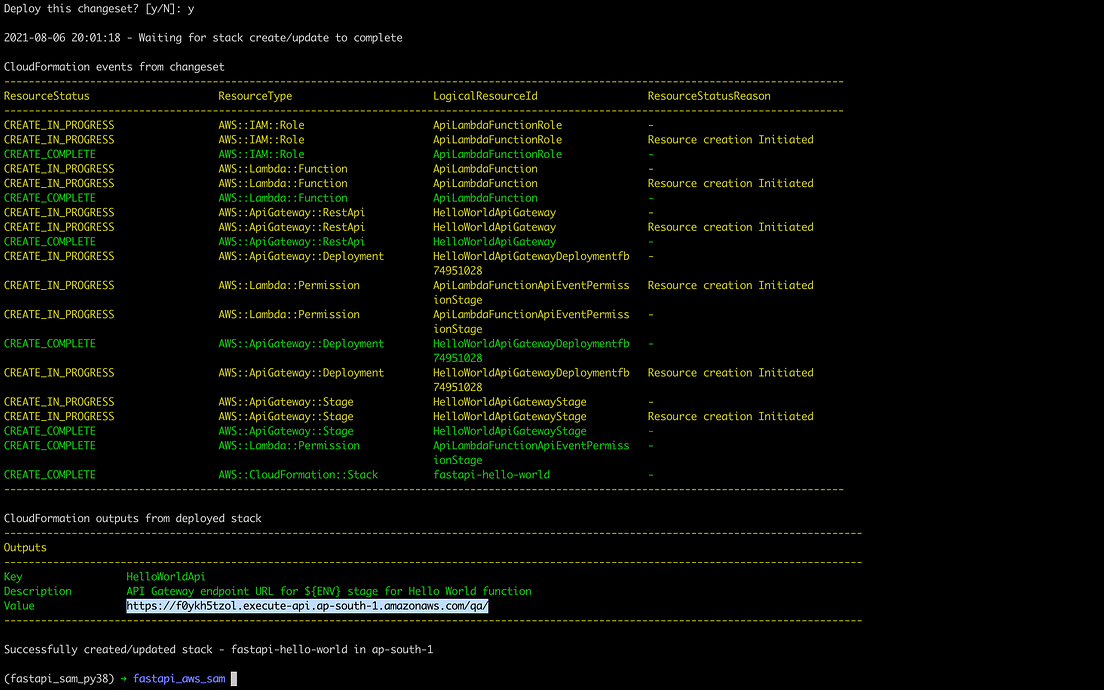Click the 'Key' output label
Viewport: 1104px width, 690px height.
13,577
